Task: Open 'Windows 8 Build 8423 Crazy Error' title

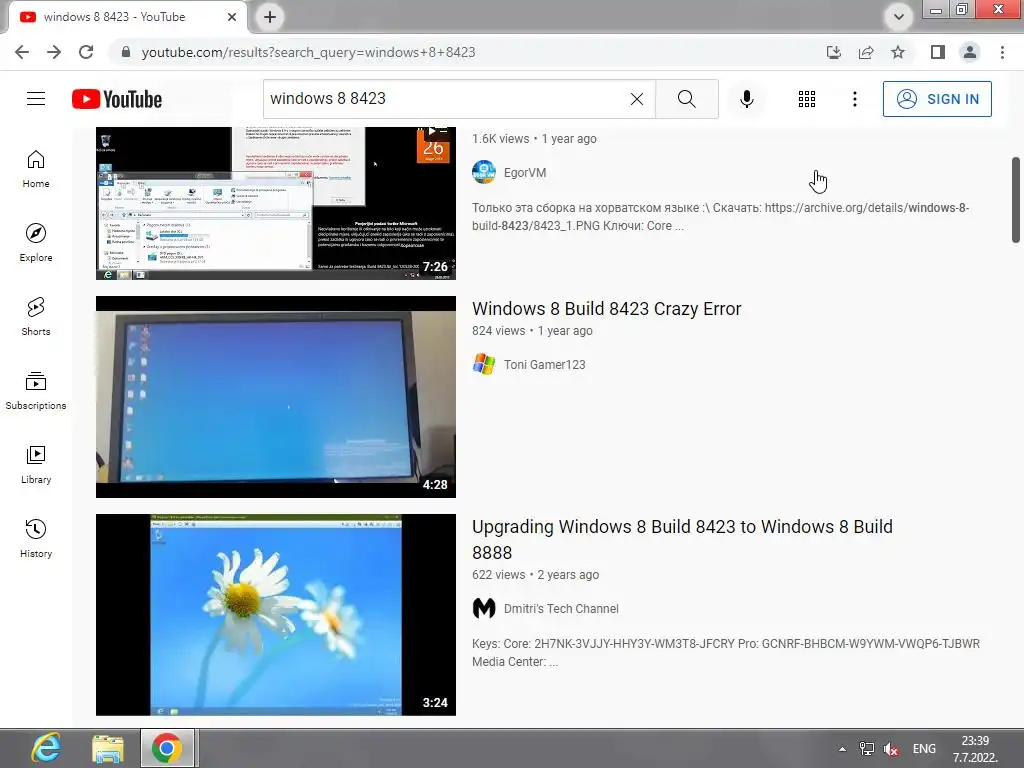Action: click(x=607, y=309)
